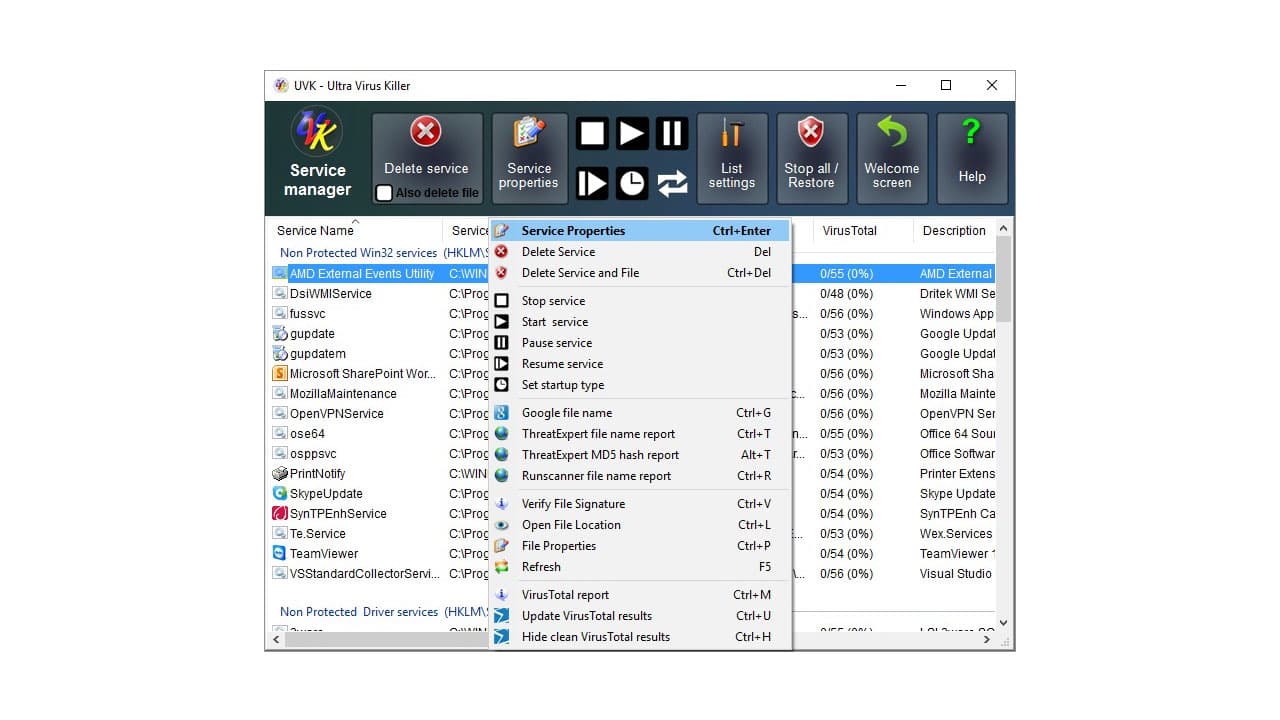This screenshot has height=720, width=1280.
Task: Return to Welcome screen via green arrow icon
Action: click(x=891, y=132)
